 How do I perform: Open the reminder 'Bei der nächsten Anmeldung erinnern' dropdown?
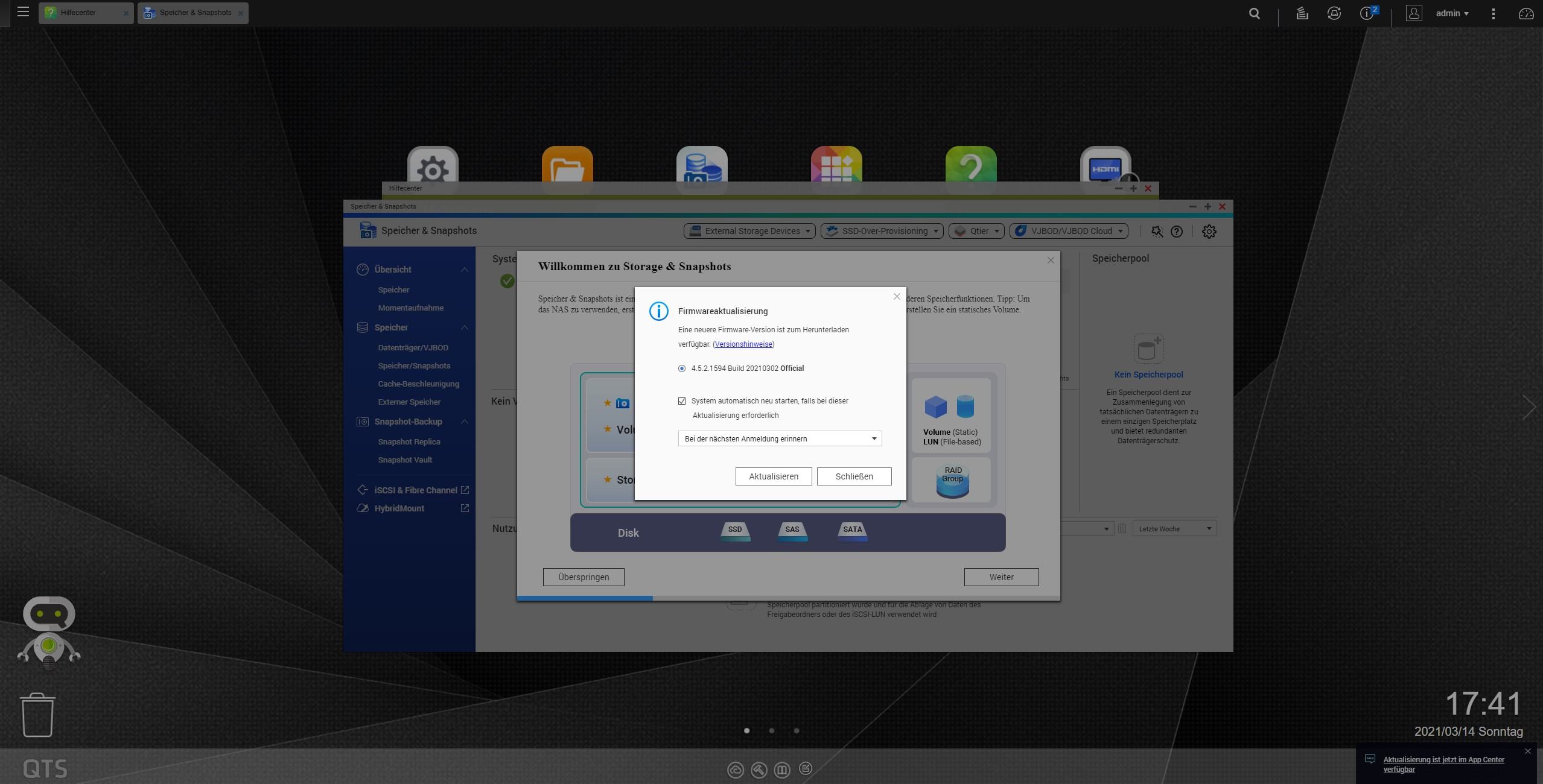point(780,438)
